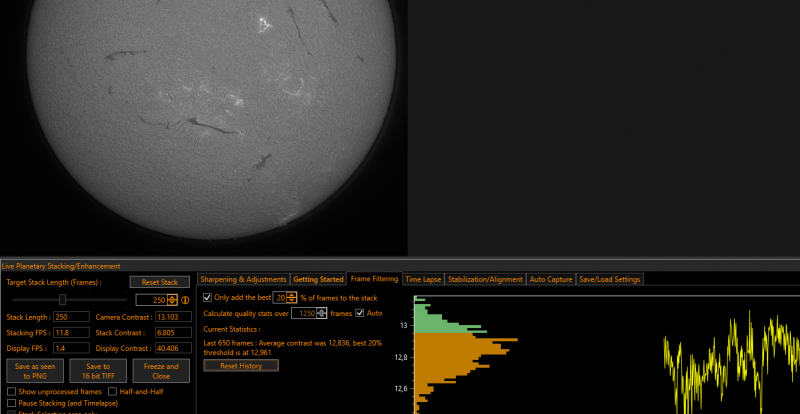Screen dimensions: 800x414
Task: Click the 13 axis label on histogram
Action: (x=405, y=326)
